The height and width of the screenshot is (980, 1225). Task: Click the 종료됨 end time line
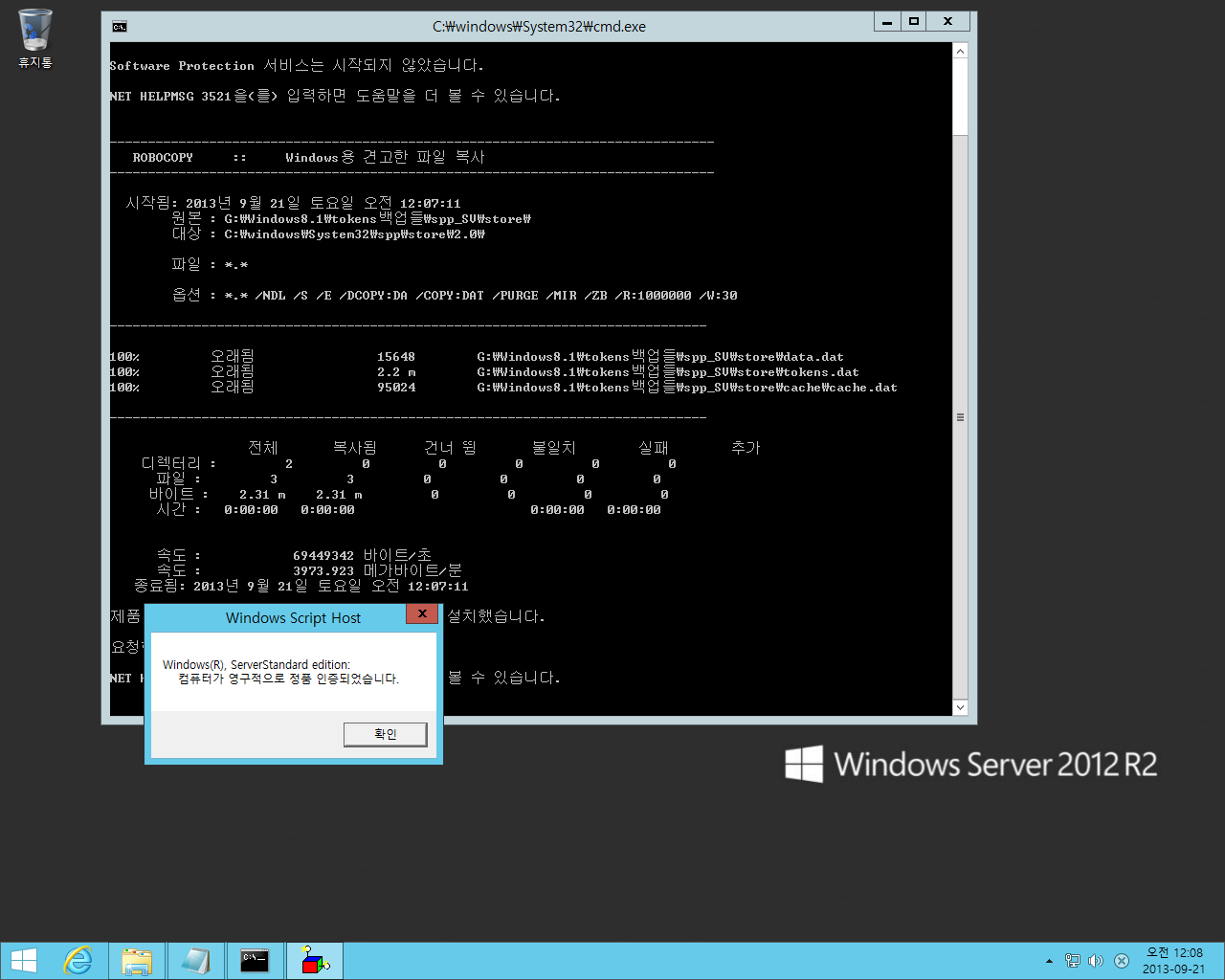point(301,586)
